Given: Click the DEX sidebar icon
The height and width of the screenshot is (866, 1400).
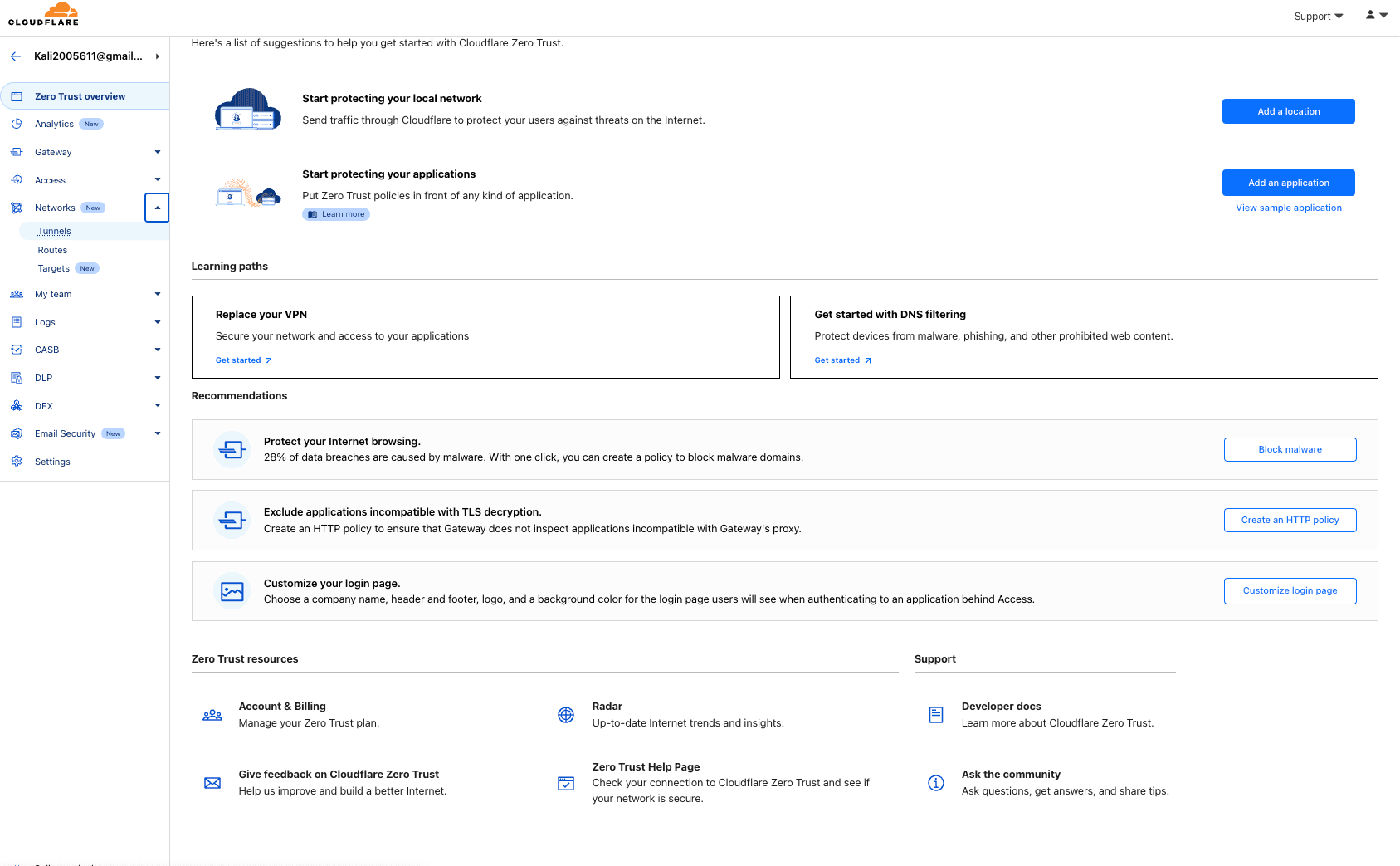Looking at the screenshot, I should pyautogui.click(x=17, y=405).
